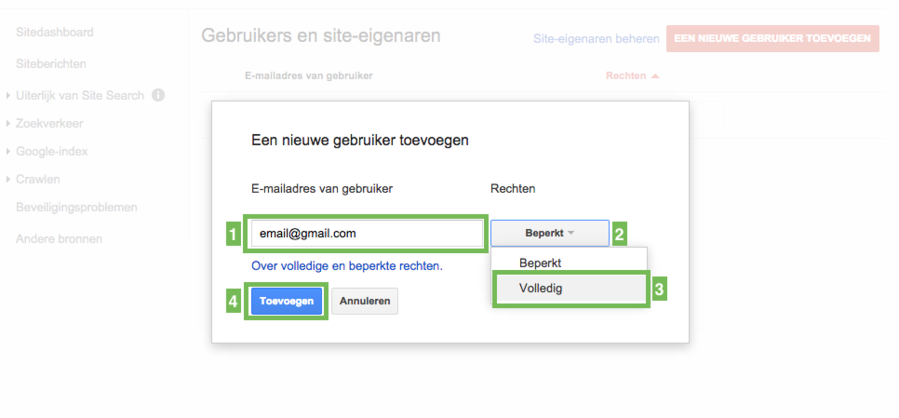899x418 pixels.
Task: Expand the Crawlen sidebar section
Action: (x=8, y=180)
